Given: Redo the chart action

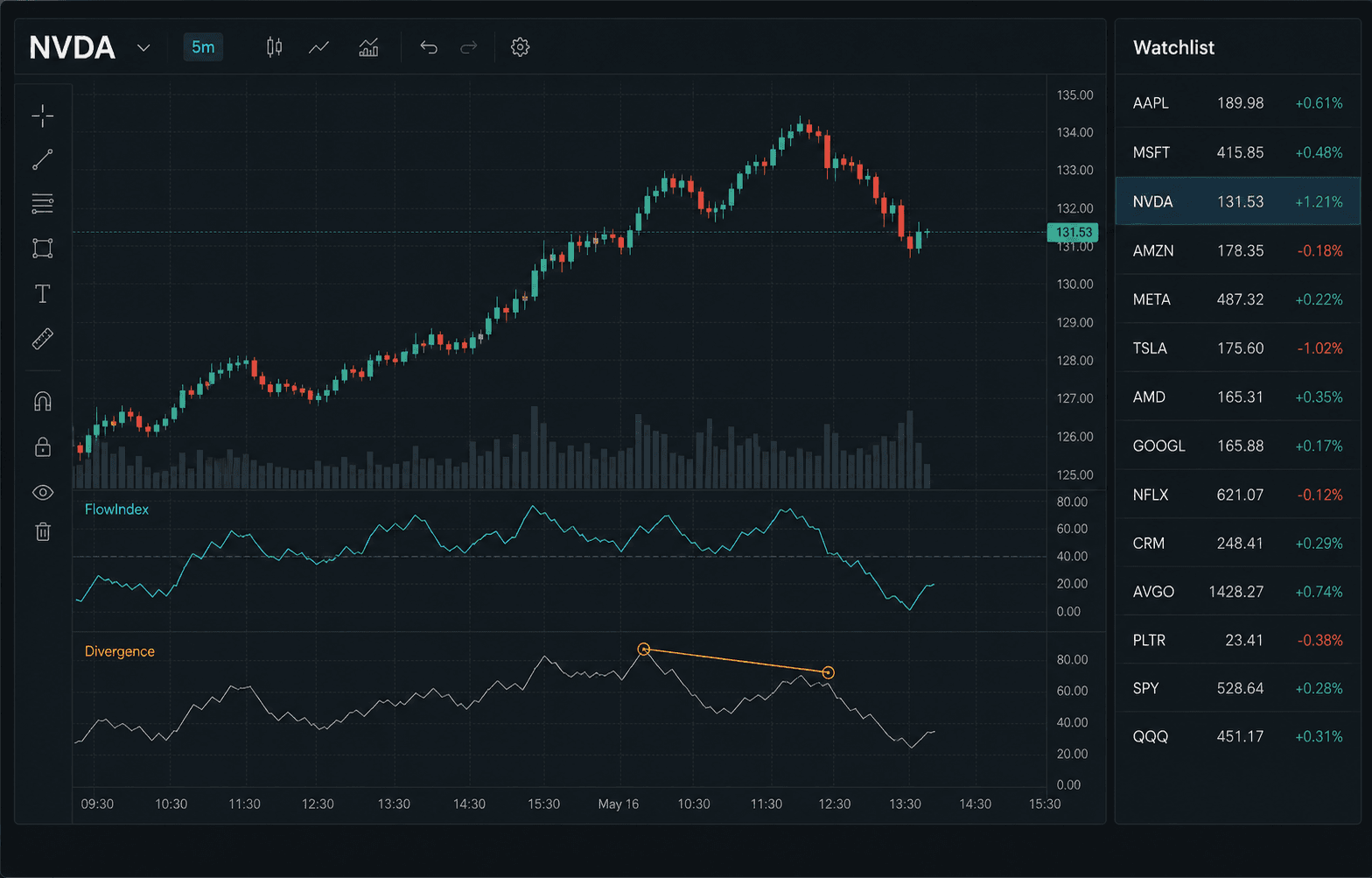Looking at the screenshot, I should (x=469, y=47).
